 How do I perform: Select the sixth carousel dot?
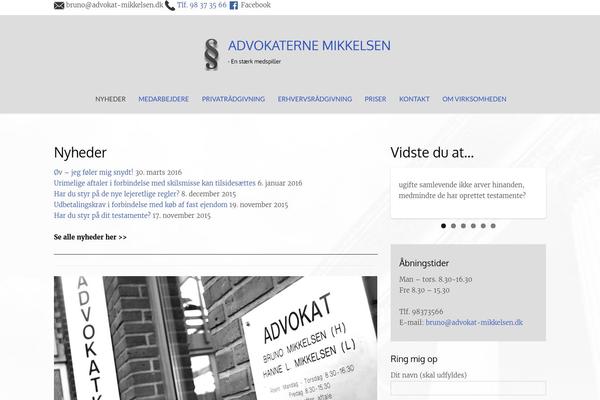[493, 226]
